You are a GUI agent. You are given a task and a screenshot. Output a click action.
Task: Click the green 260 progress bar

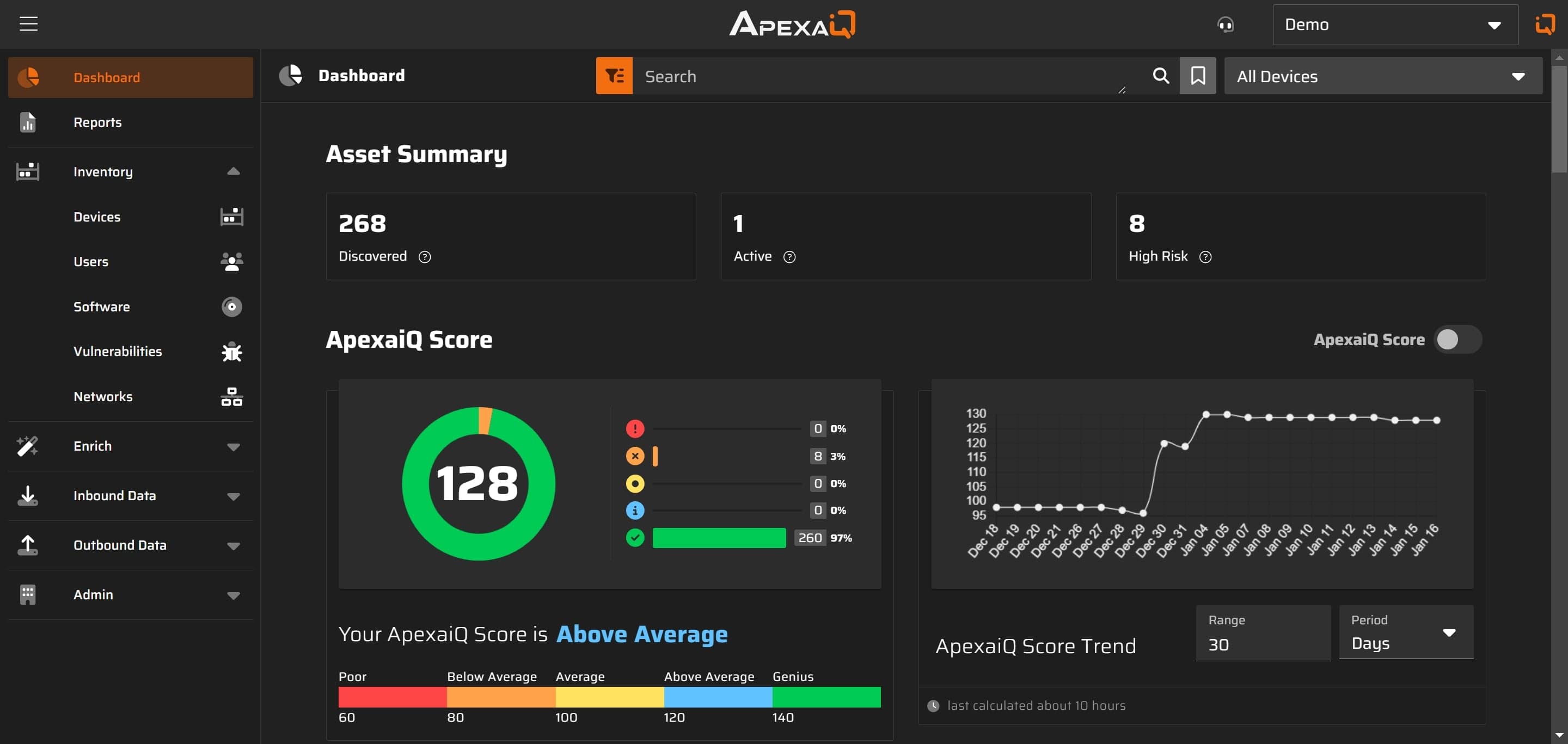coord(719,538)
